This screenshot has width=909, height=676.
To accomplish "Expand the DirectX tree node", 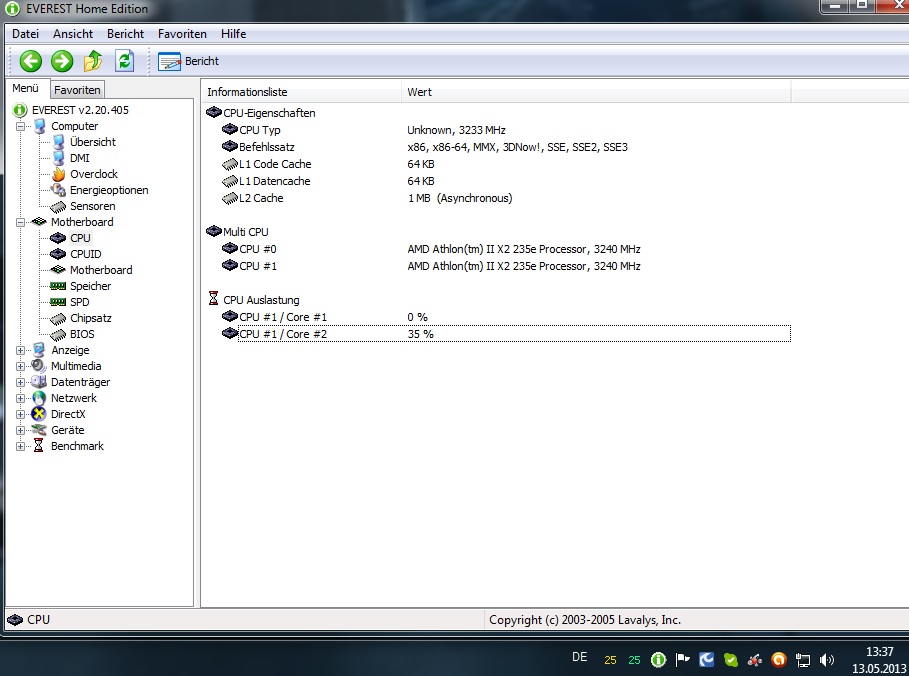I will (x=20, y=415).
